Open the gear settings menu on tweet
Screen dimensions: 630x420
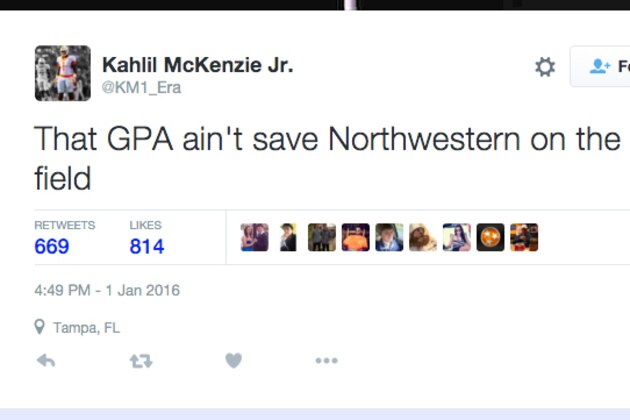[x=545, y=67]
